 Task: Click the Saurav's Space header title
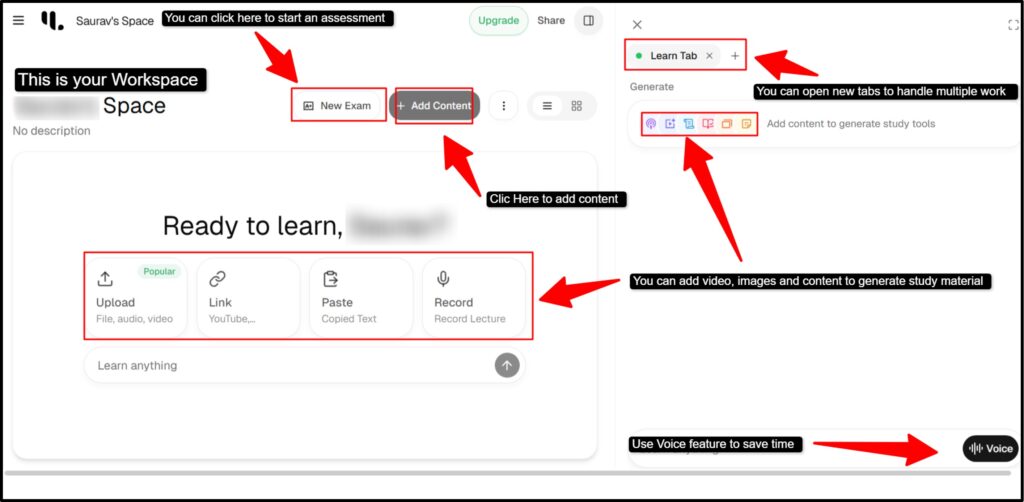point(115,21)
